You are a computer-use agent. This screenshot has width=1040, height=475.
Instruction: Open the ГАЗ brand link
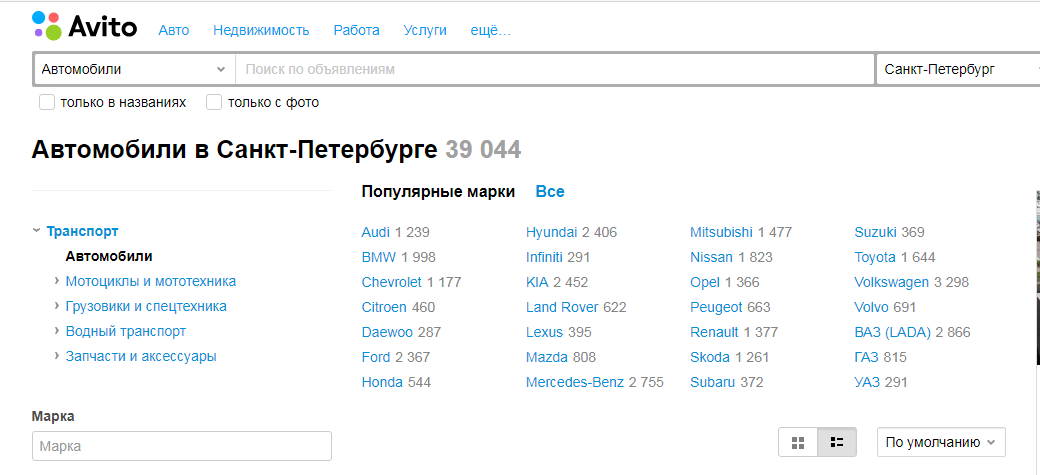[866, 358]
